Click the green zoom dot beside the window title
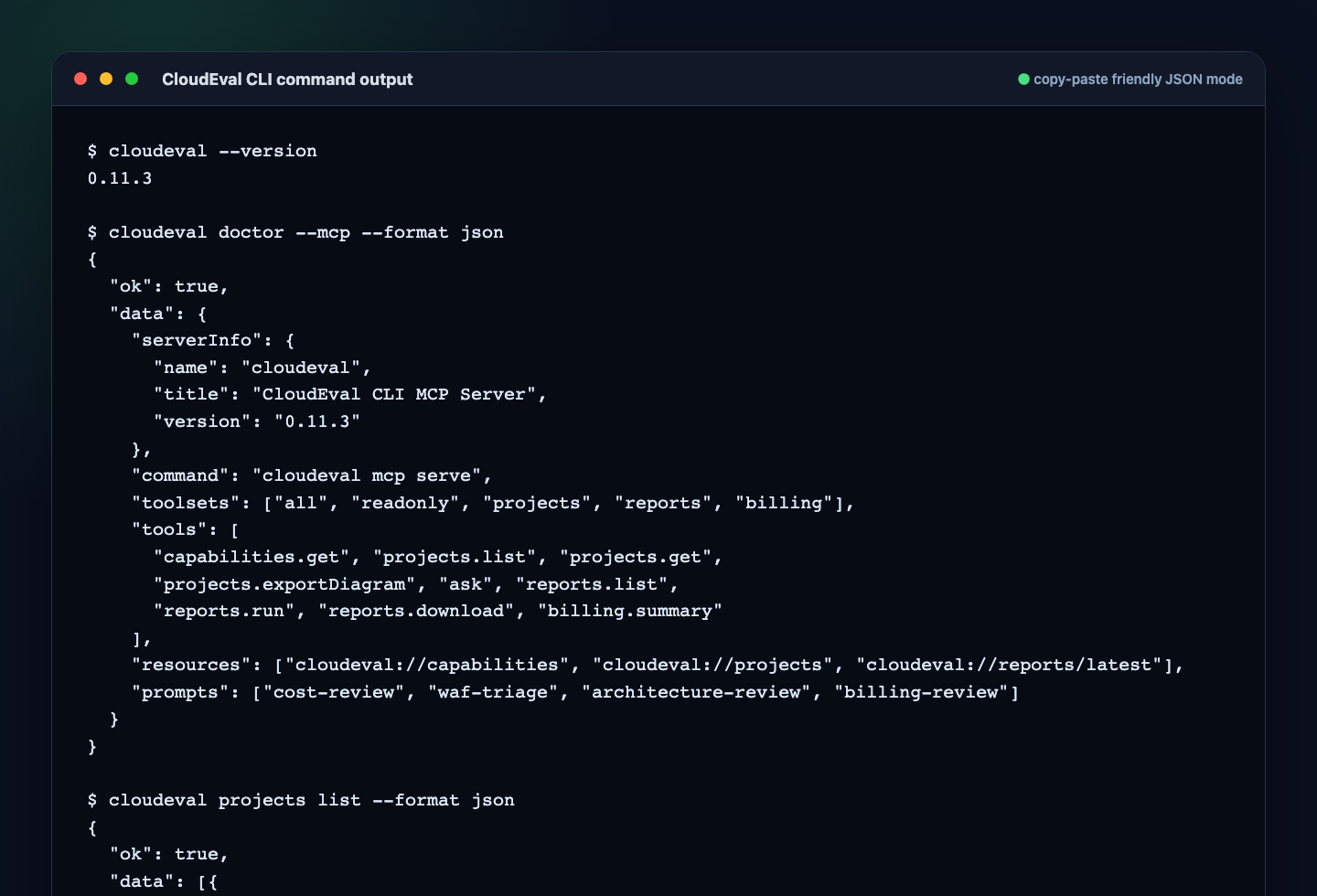Viewport: 1317px width, 896px height. tap(132, 79)
